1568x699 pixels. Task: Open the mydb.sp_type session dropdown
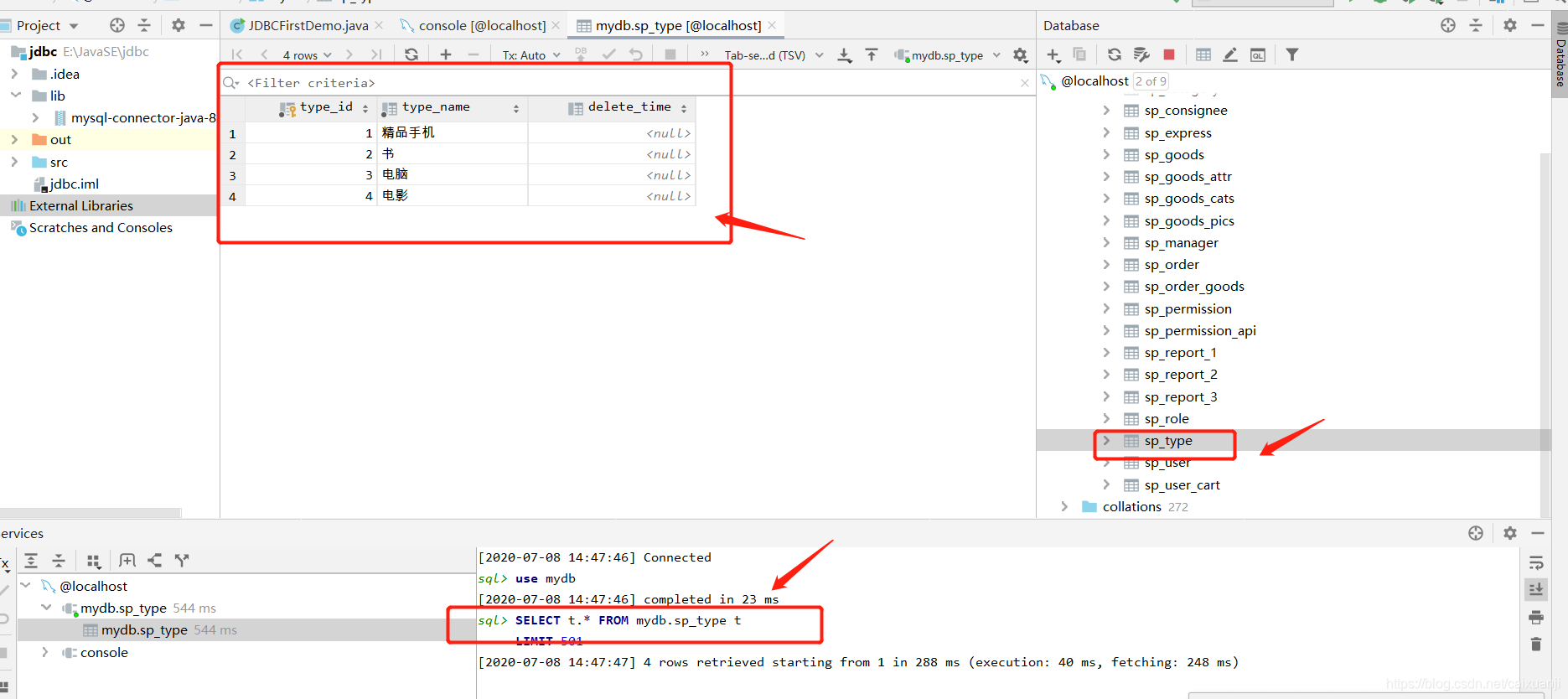948,55
